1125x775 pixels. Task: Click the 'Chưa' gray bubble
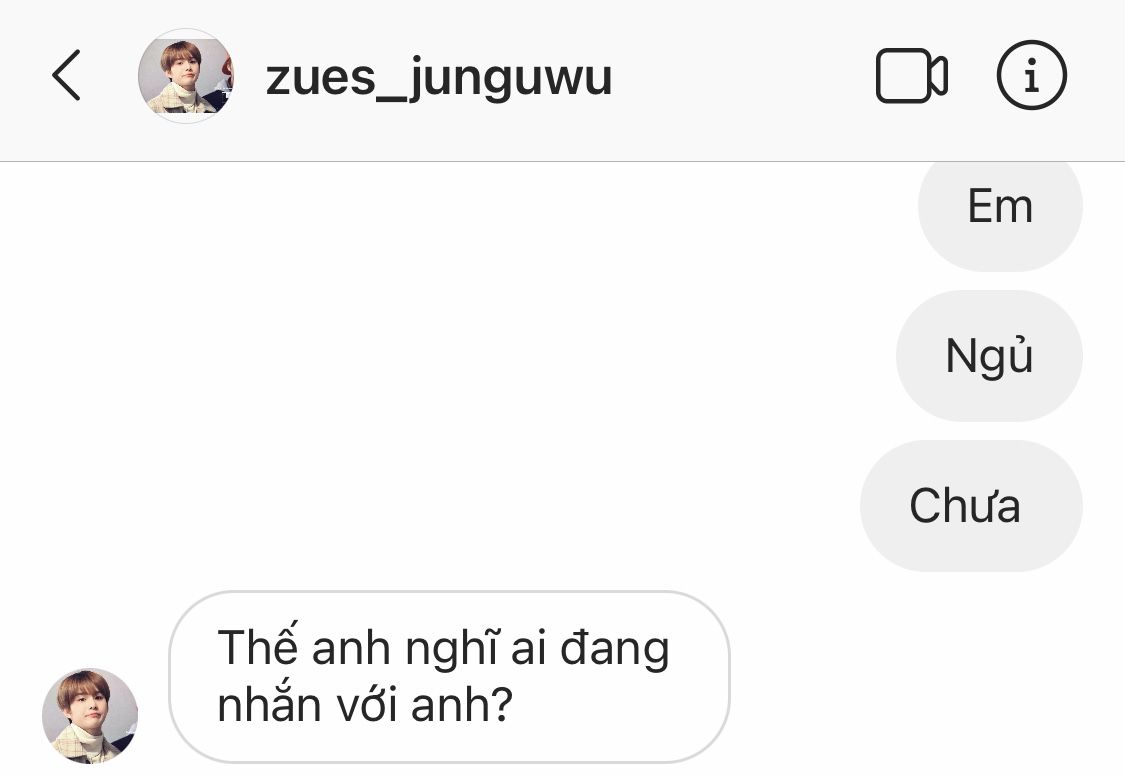971,506
